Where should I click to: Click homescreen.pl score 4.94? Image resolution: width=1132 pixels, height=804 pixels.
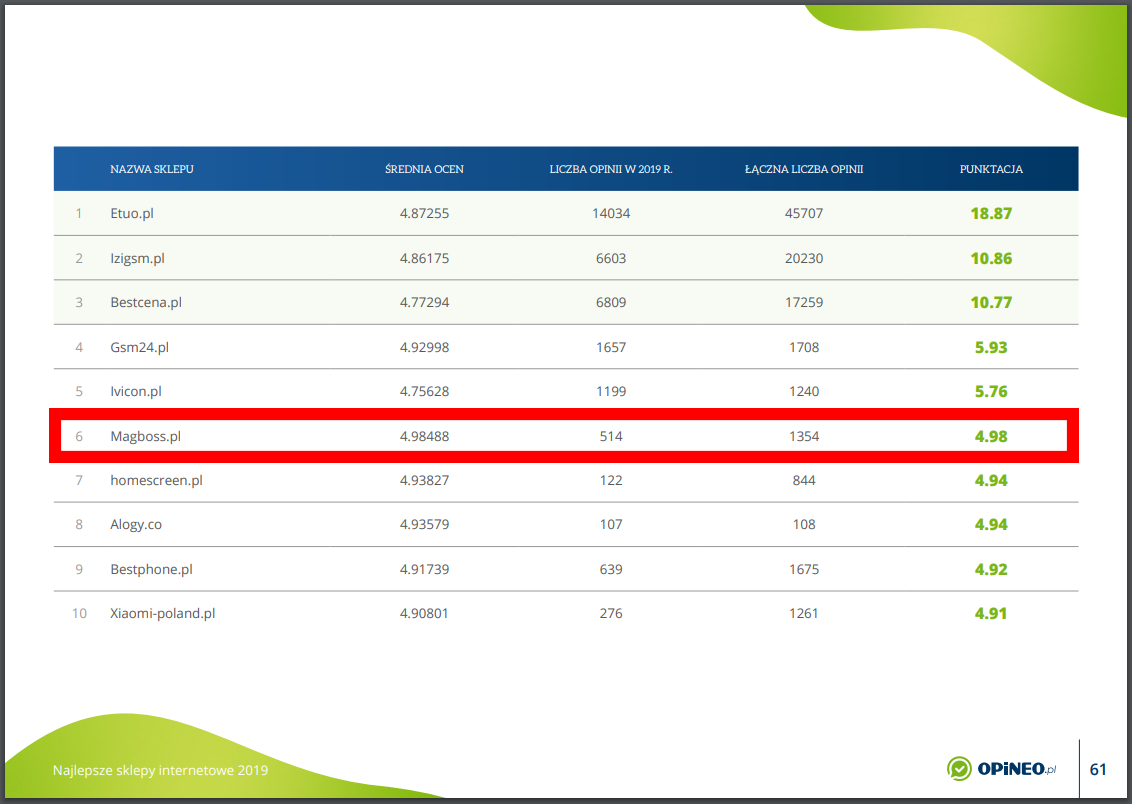point(990,480)
